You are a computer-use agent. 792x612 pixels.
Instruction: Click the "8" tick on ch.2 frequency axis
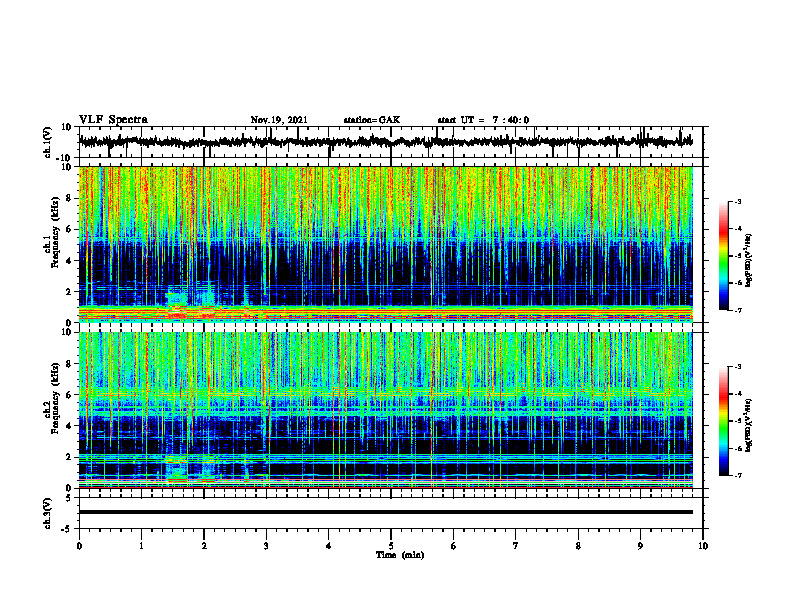pos(69,364)
